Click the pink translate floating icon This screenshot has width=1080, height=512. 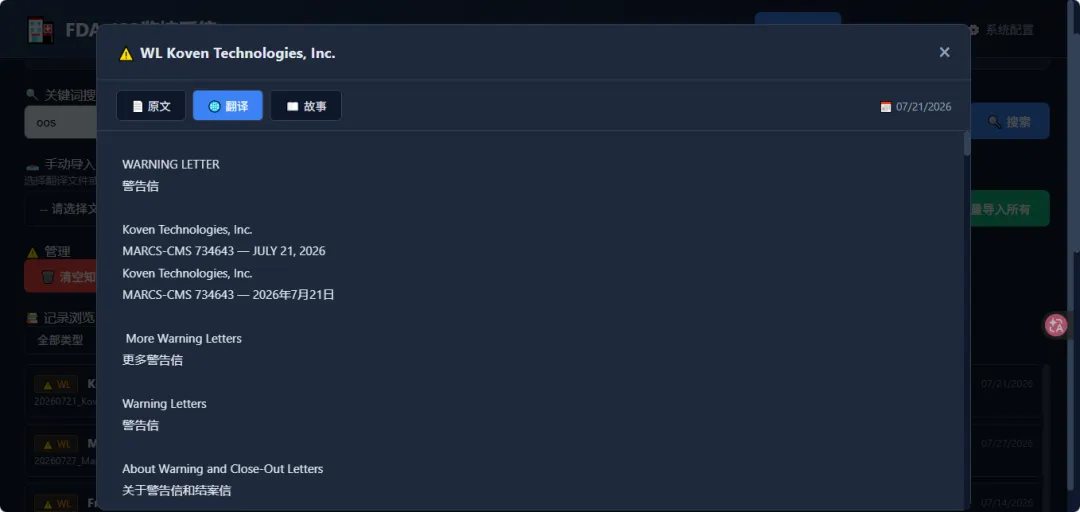(x=1056, y=325)
